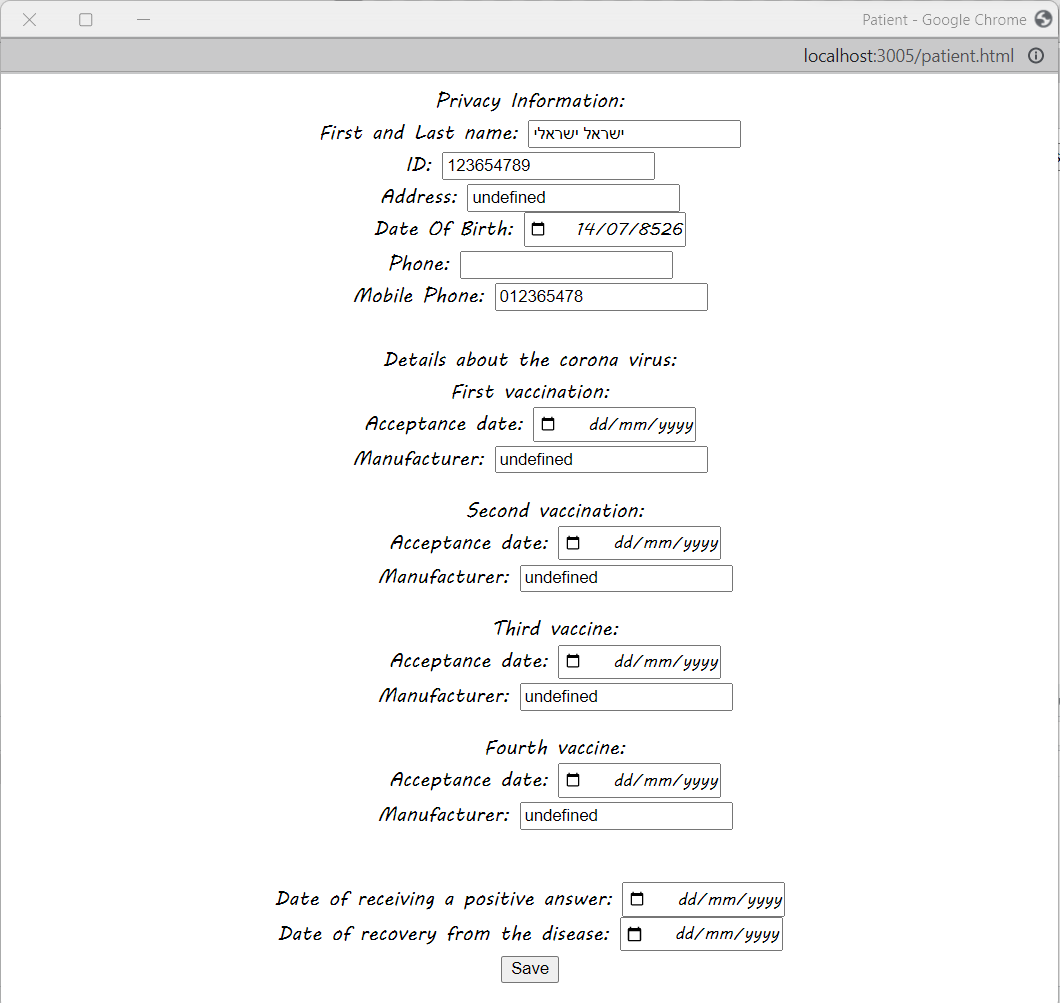1060x1003 pixels.
Task: Click First vaccination Manufacturer field
Action: coord(601,460)
